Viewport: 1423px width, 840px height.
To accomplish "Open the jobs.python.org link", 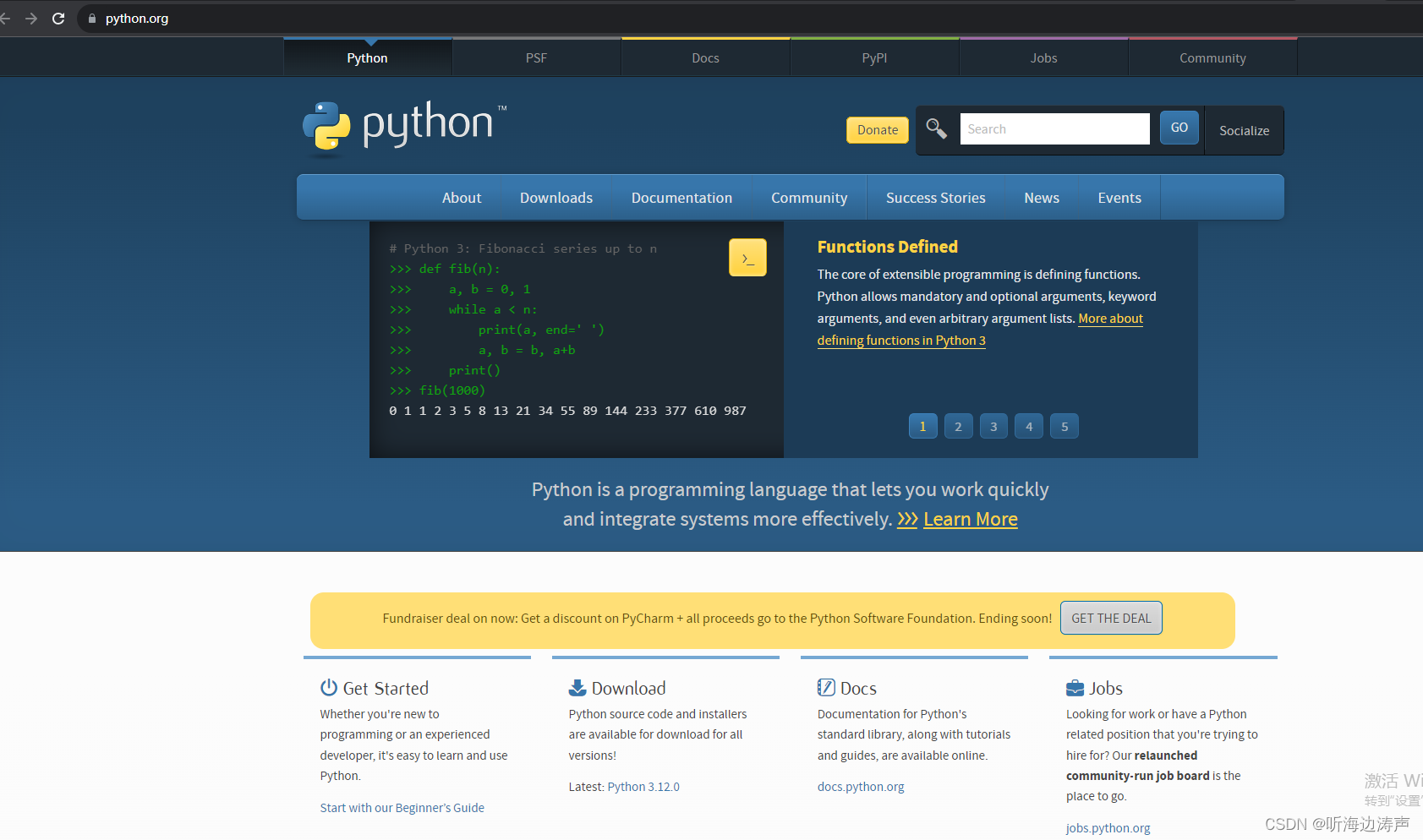I will pos(1108,828).
